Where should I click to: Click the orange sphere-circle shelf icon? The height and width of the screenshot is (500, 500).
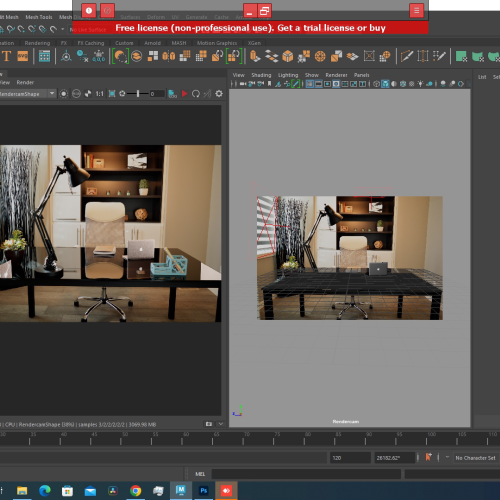click(320, 56)
